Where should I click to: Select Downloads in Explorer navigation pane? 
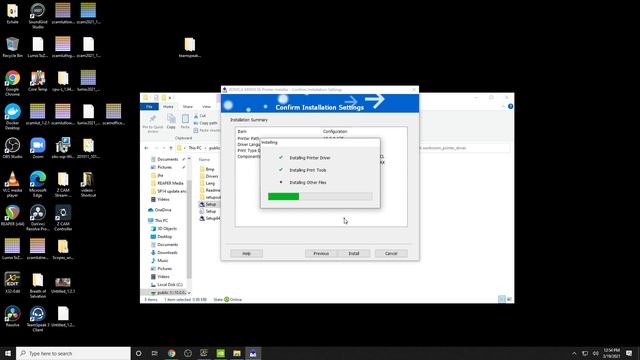pyautogui.click(x=167, y=253)
